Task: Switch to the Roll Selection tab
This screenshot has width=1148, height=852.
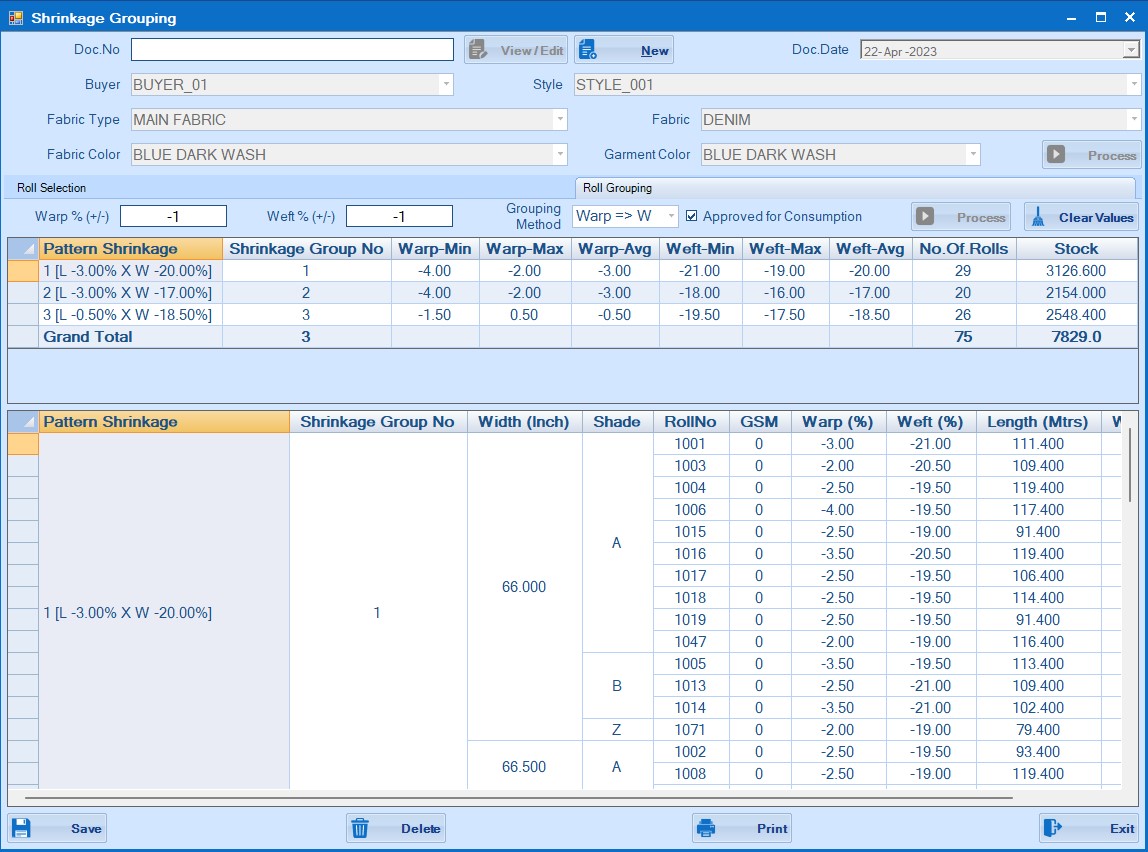Action: click(52, 188)
